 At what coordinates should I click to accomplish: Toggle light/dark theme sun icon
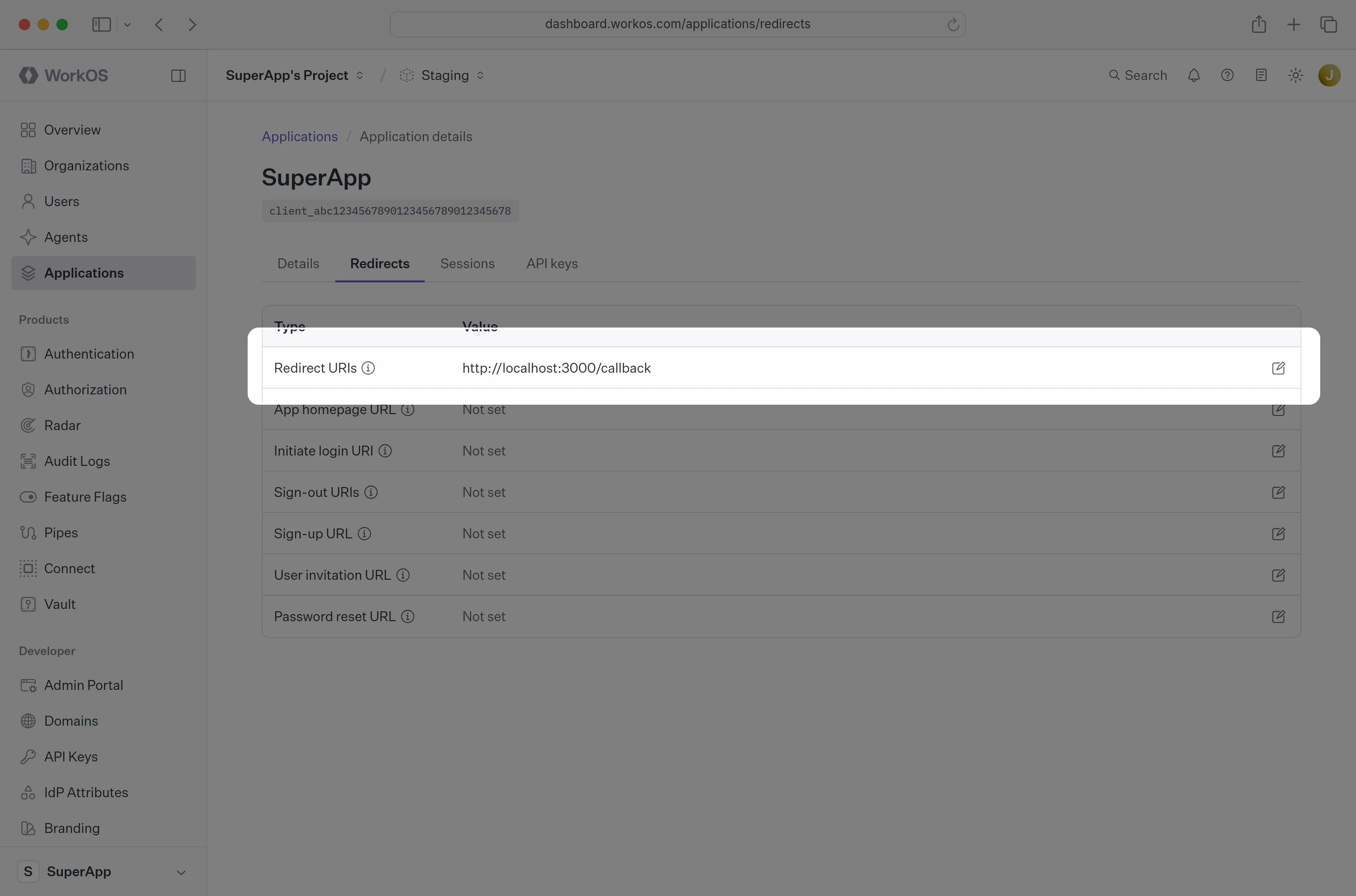pos(1295,75)
